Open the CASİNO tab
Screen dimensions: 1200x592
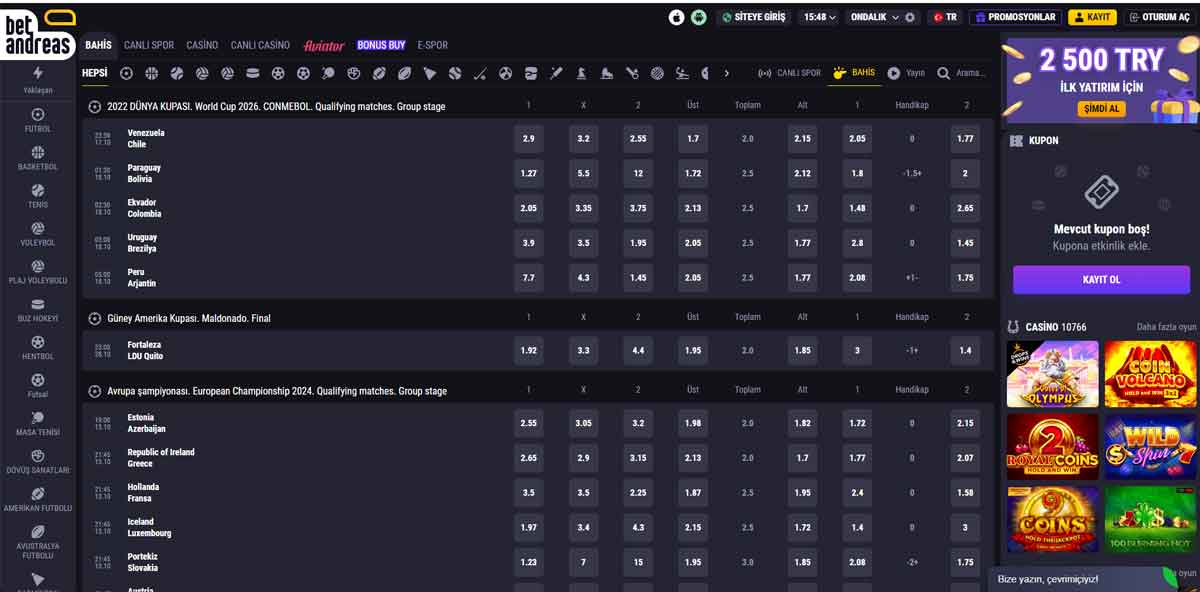(x=202, y=45)
